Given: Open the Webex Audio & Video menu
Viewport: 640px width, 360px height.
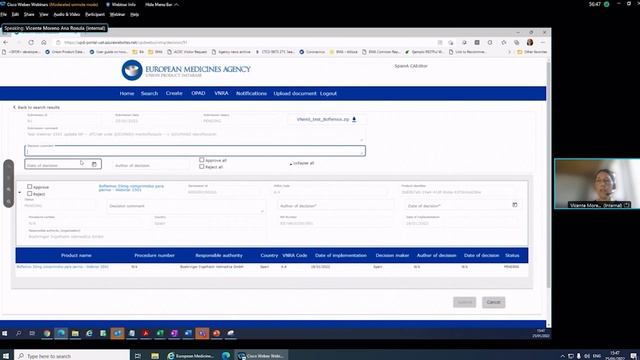Looking at the screenshot, I should tap(67, 14).
